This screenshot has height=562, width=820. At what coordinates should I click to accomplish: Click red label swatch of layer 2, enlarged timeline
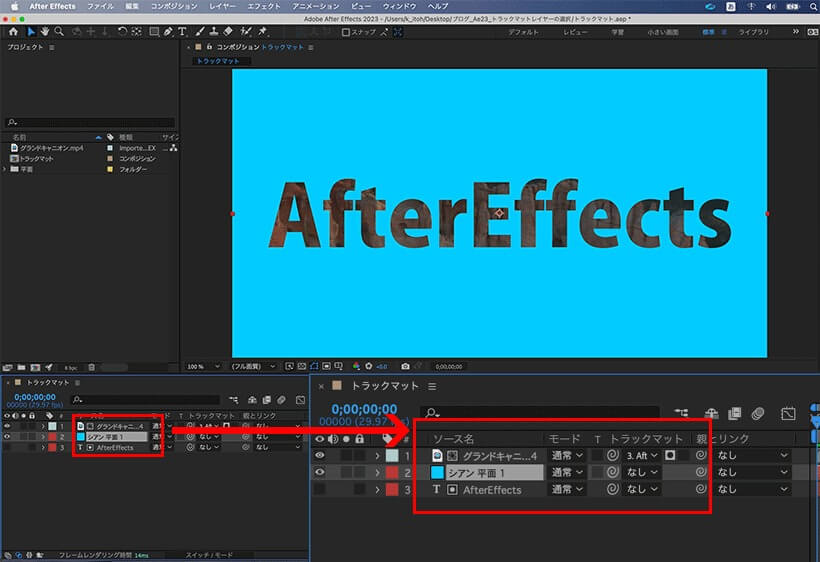(392, 473)
